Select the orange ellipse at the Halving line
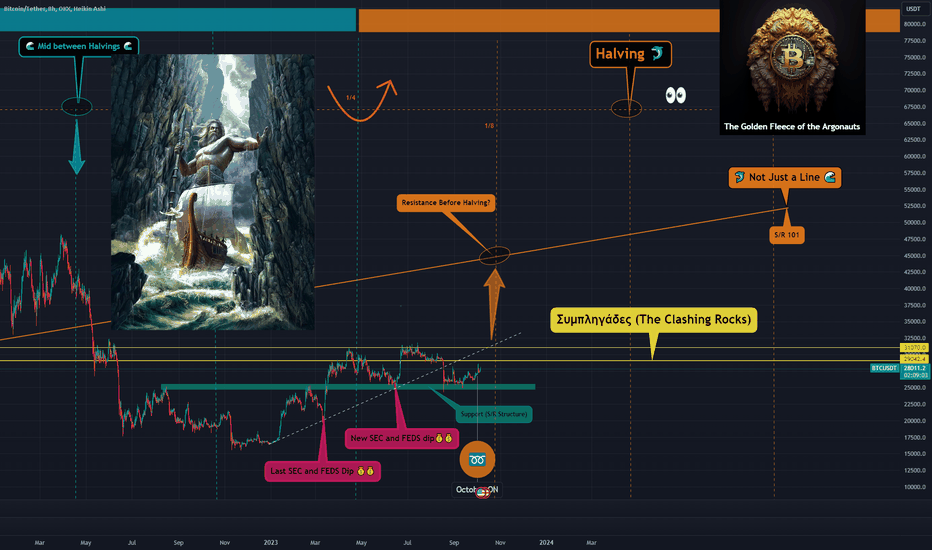This screenshot has width=932, height=550. point(626,109)
